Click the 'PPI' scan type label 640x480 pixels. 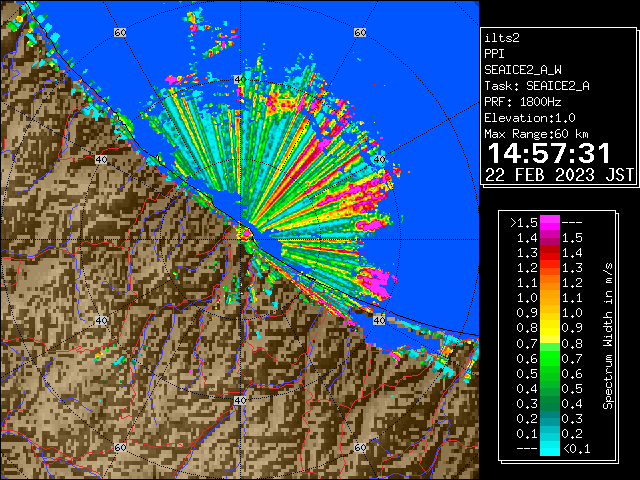(x=494, y=54)
